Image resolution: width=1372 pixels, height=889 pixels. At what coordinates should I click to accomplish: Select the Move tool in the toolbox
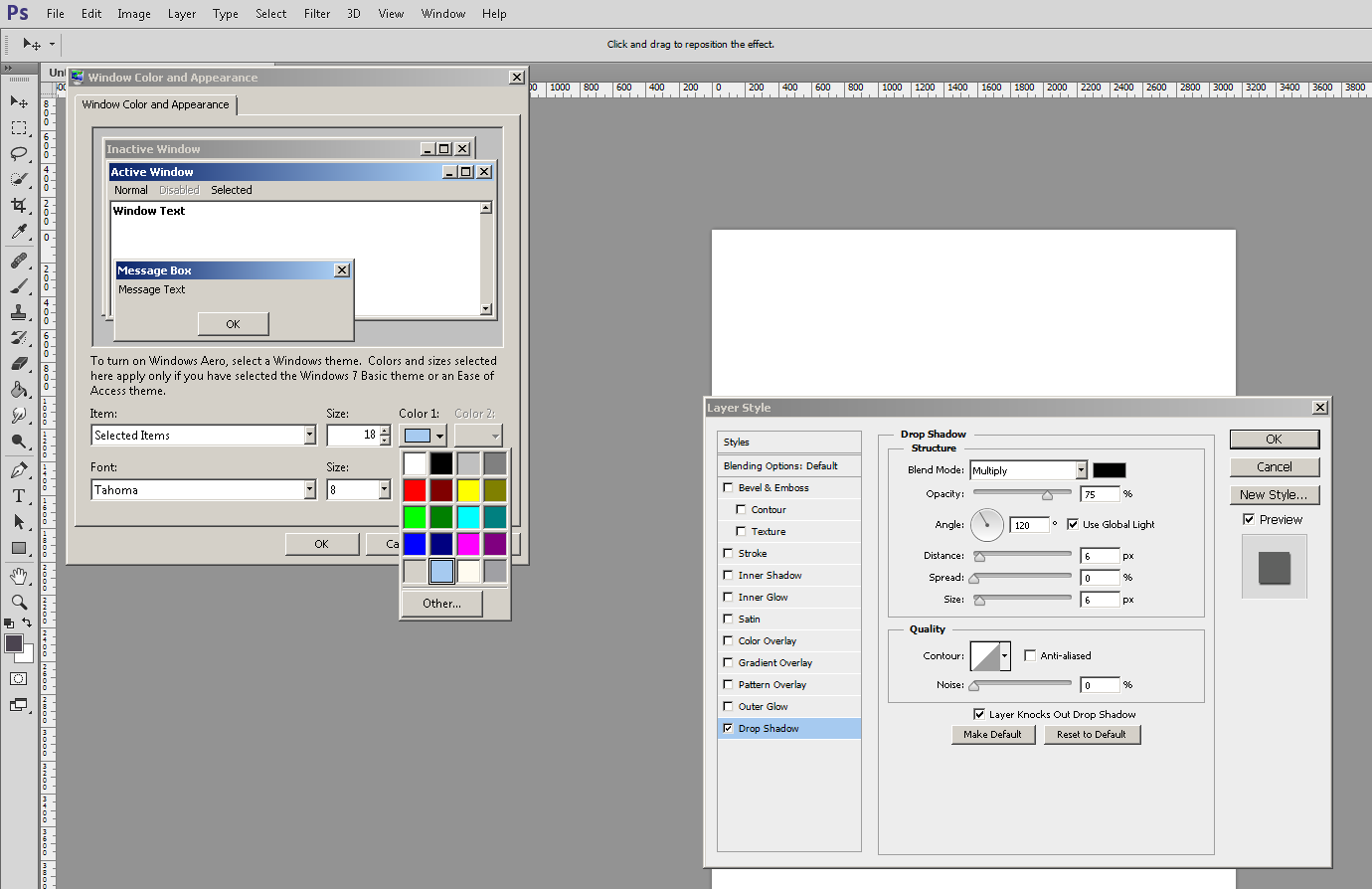point(19,101)
